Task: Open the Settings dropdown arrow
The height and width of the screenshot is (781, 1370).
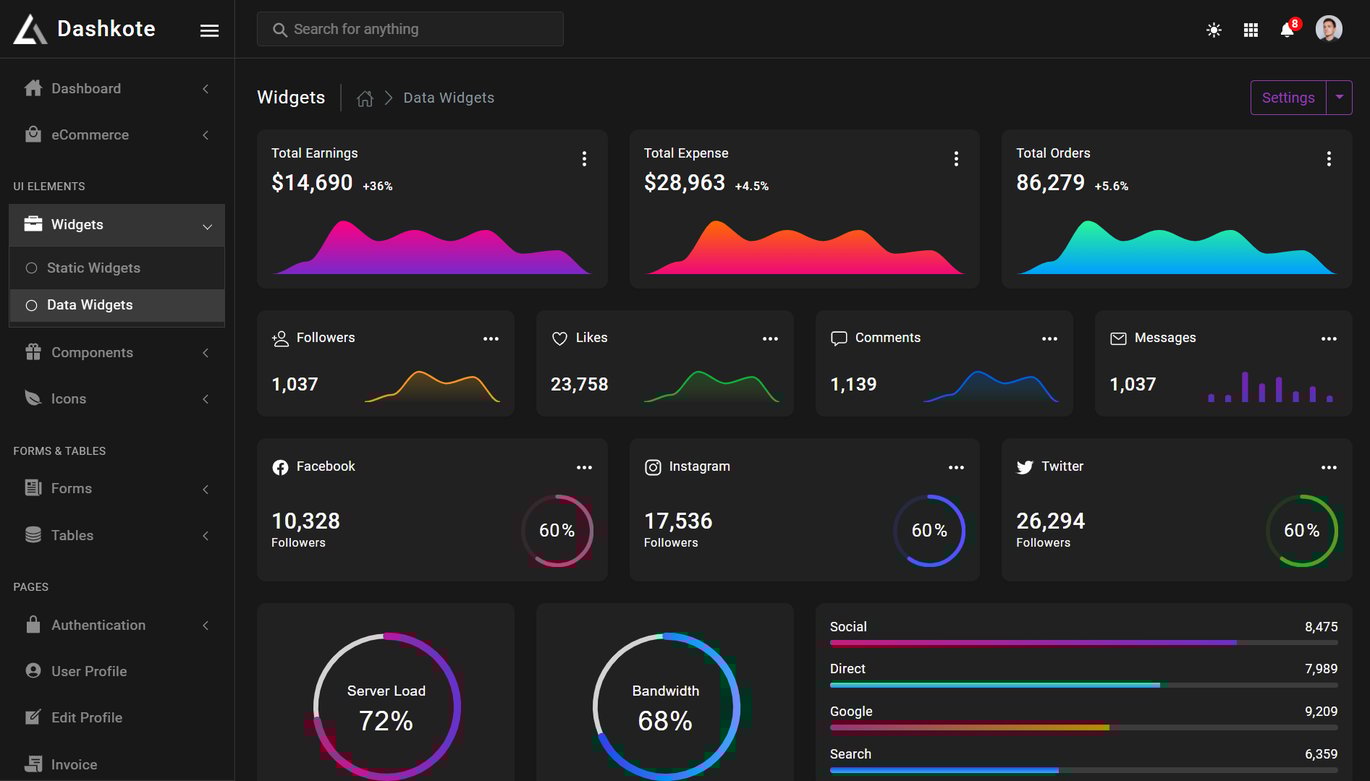Action: pyautogui.click(x=1340, y=98)
